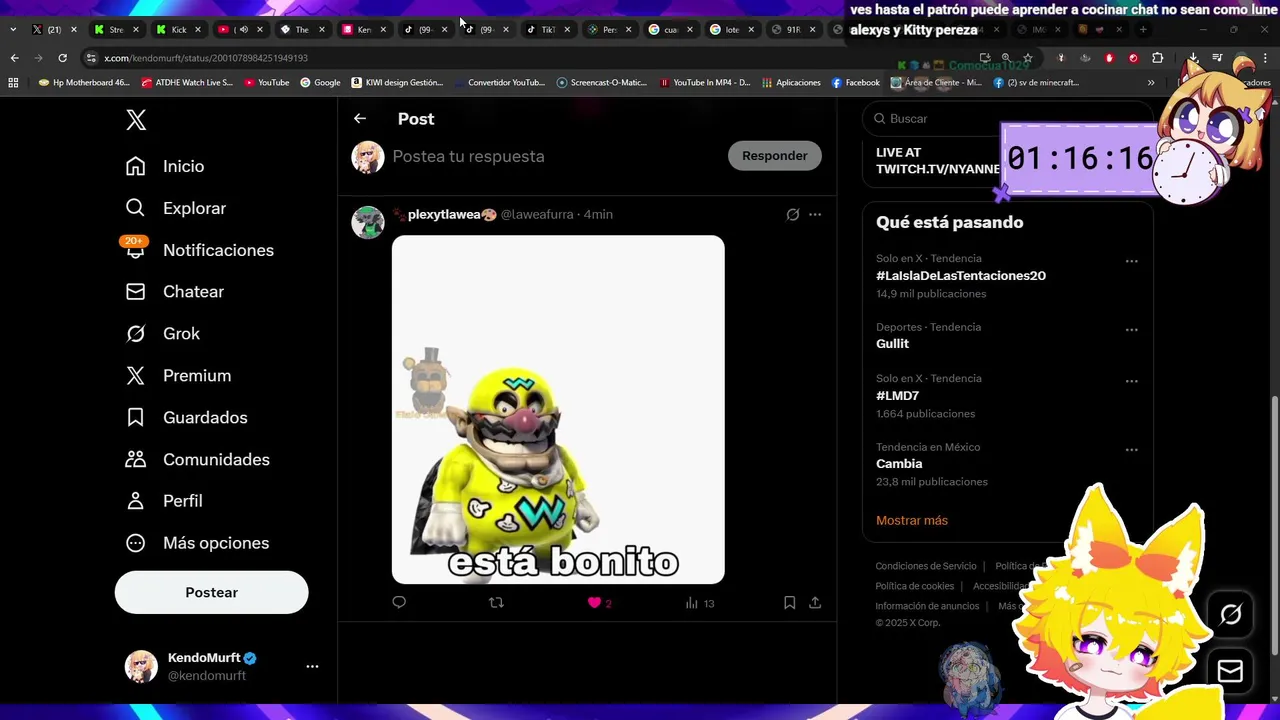The image size is (1280, 720).
Task: Open more options on plexytlawea reply
Action: point(815,215)
